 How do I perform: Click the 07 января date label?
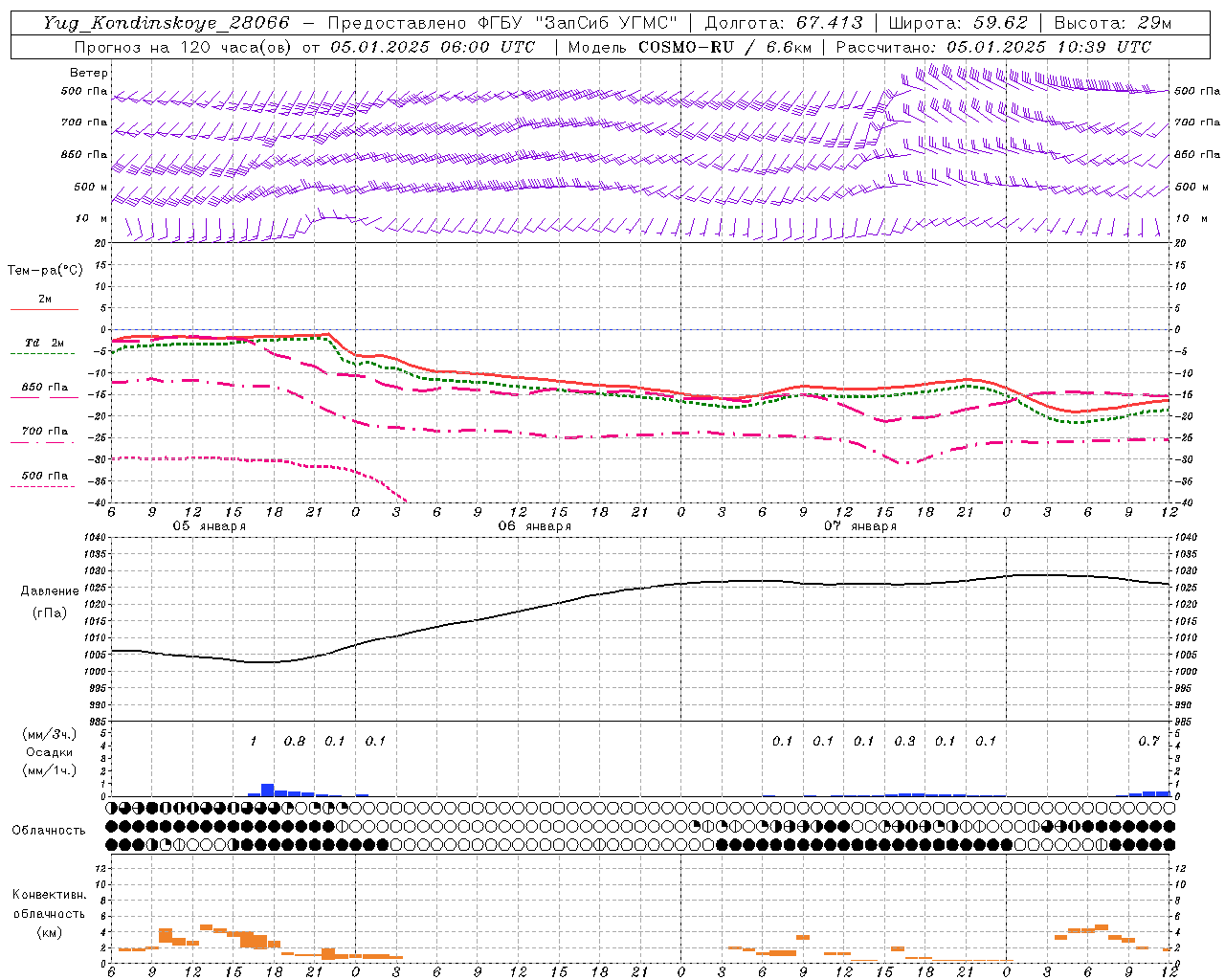coord(859,526)
